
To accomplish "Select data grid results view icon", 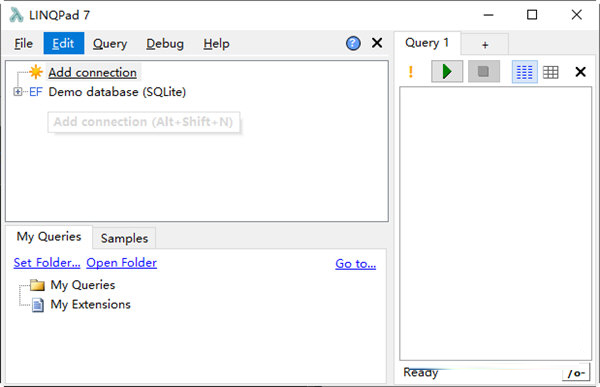I will coord(551,72).
